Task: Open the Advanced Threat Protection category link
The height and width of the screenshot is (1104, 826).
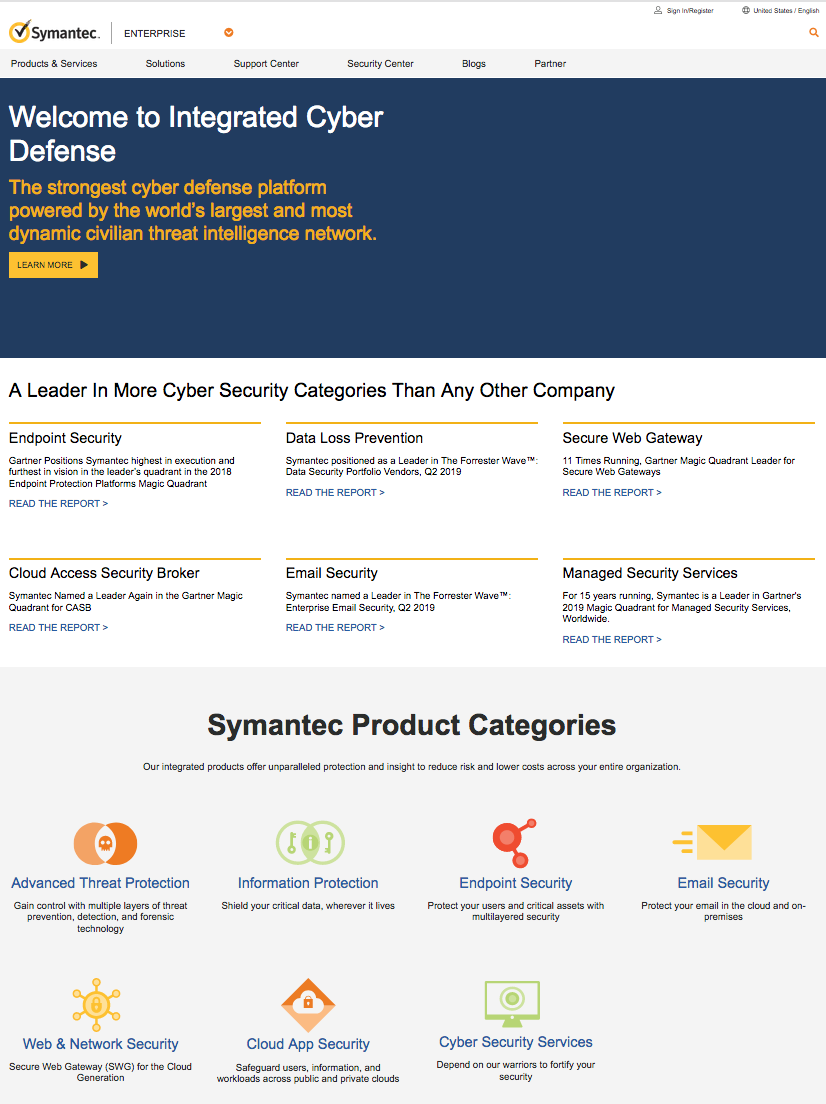Action: point(101,883)
